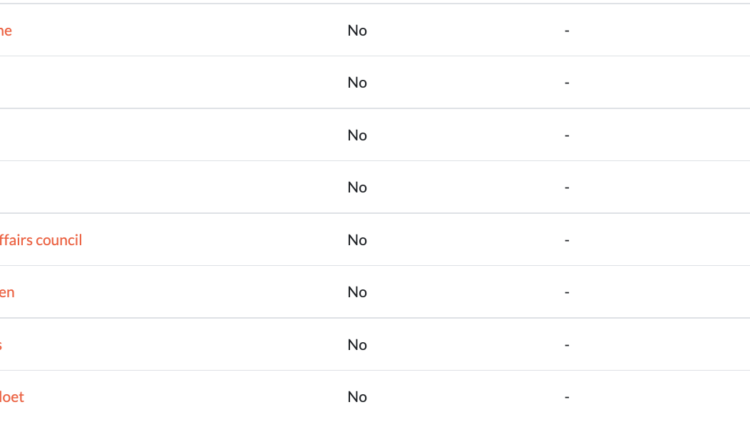Click the dash in the "en" row
Screen dimensions: 750x422
click(x=567, y=292)
